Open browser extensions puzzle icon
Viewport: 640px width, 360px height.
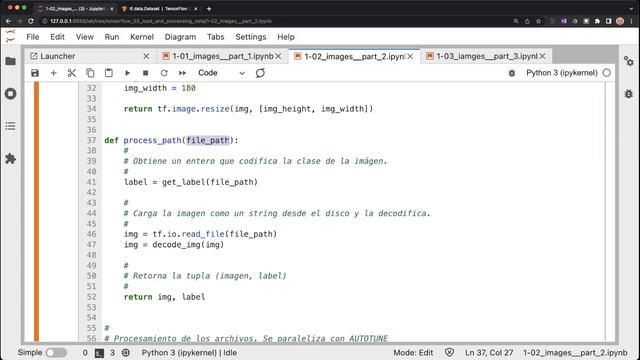pyautogui.click(x=598, y=21)
